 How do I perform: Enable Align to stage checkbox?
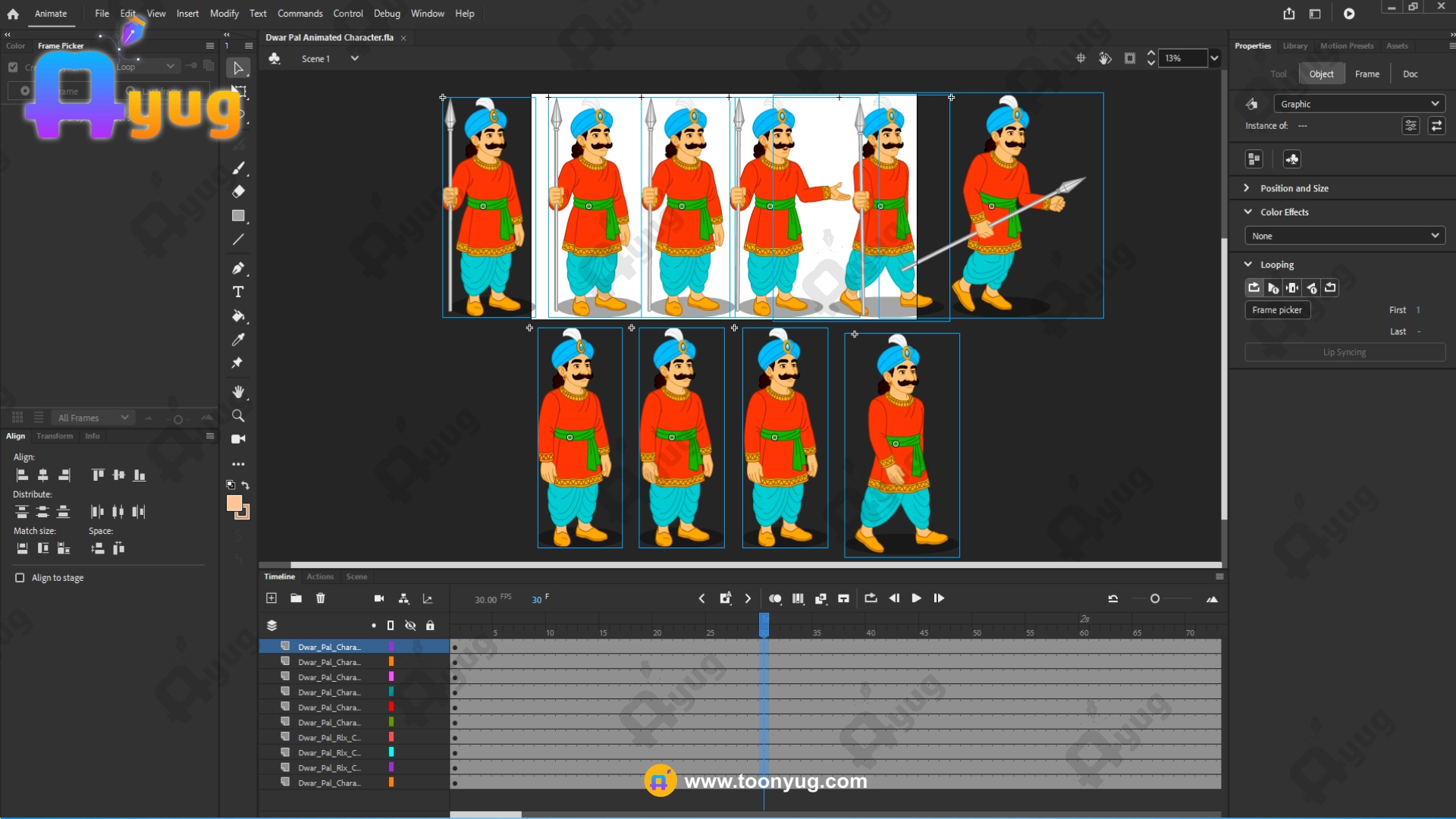pyautogui.click(x=20, y=578)
